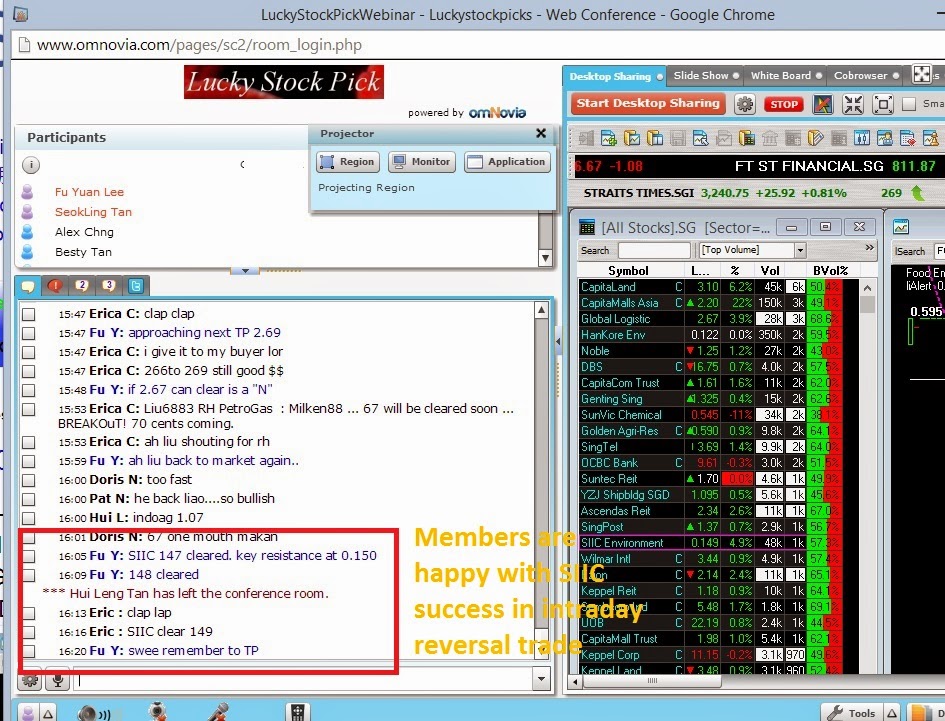Viewport: 945px width, 721px height.
Task: Switch to the Slide Show tab
Action: point(705,76)
